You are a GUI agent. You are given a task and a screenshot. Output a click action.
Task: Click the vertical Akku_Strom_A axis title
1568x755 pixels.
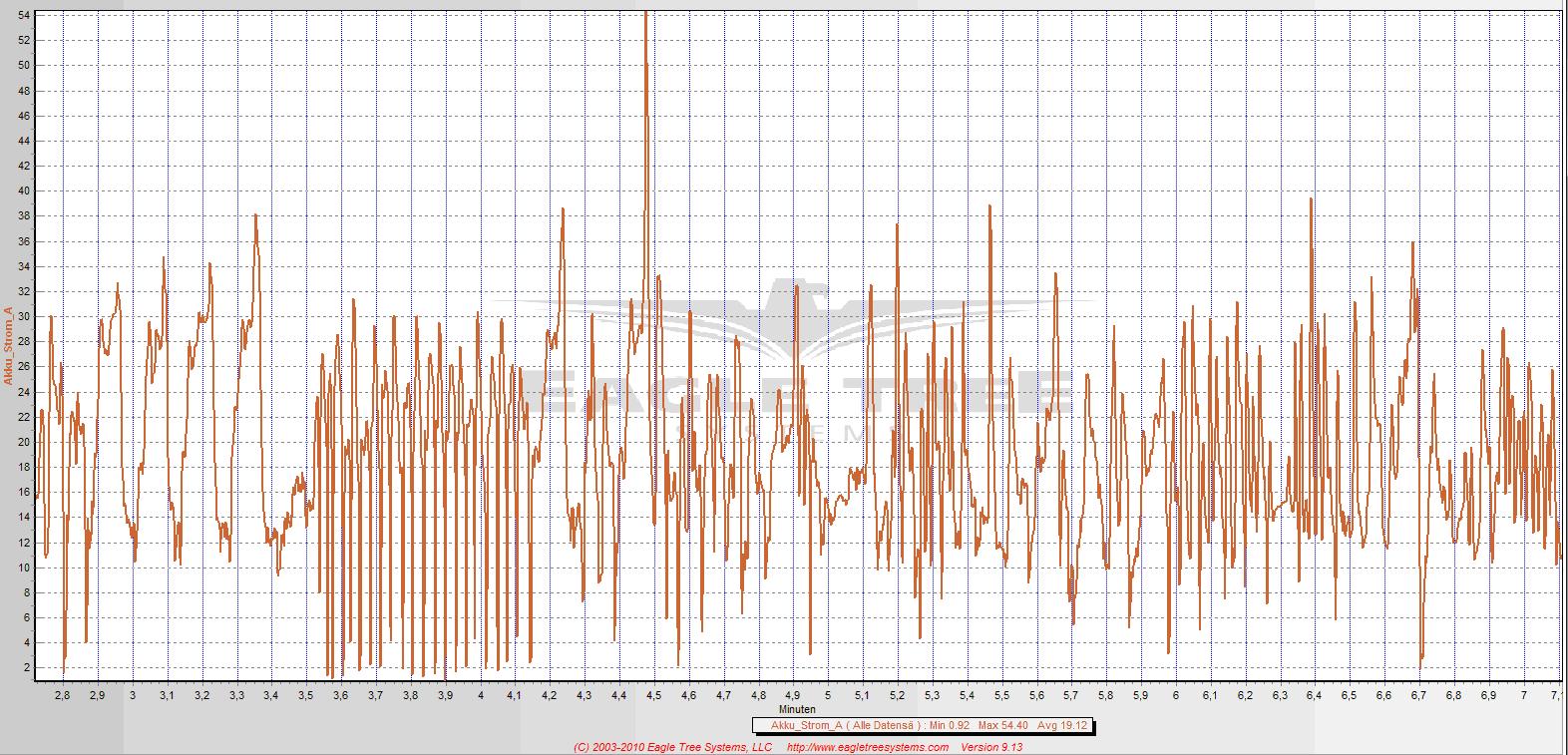[x=8, y=346]
